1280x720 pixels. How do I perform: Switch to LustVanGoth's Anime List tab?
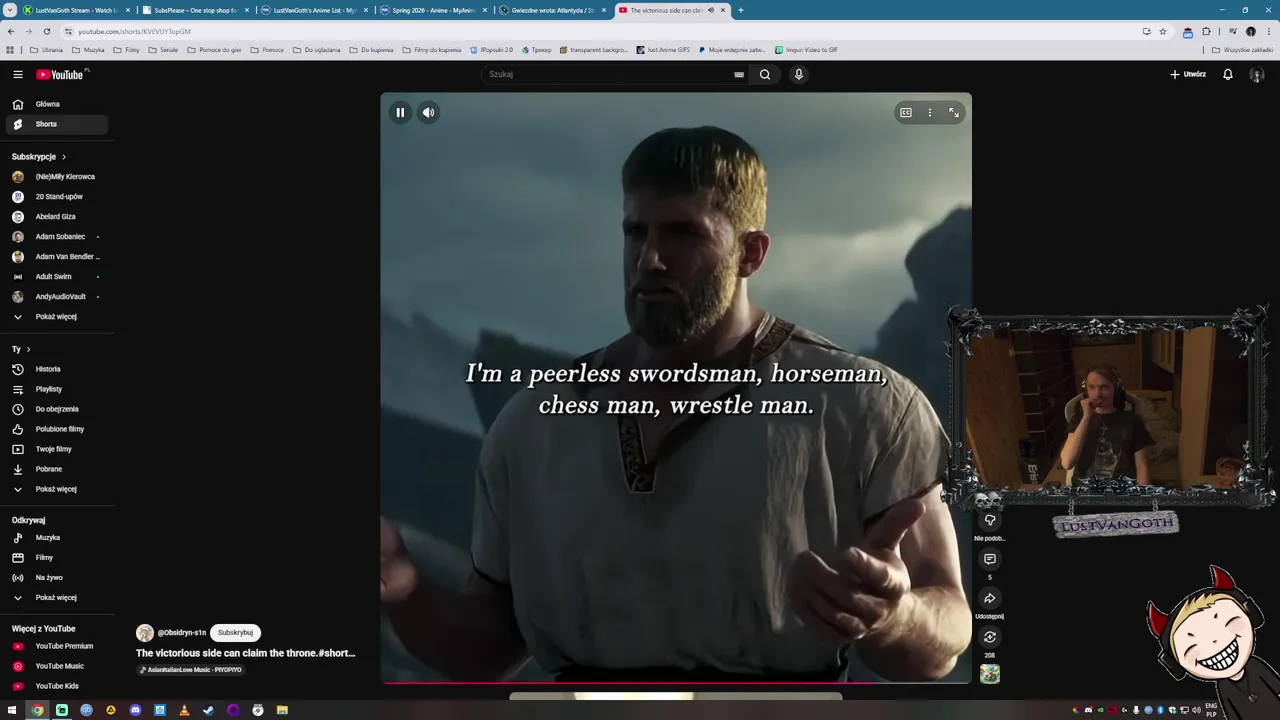click(x=313, y=10)
